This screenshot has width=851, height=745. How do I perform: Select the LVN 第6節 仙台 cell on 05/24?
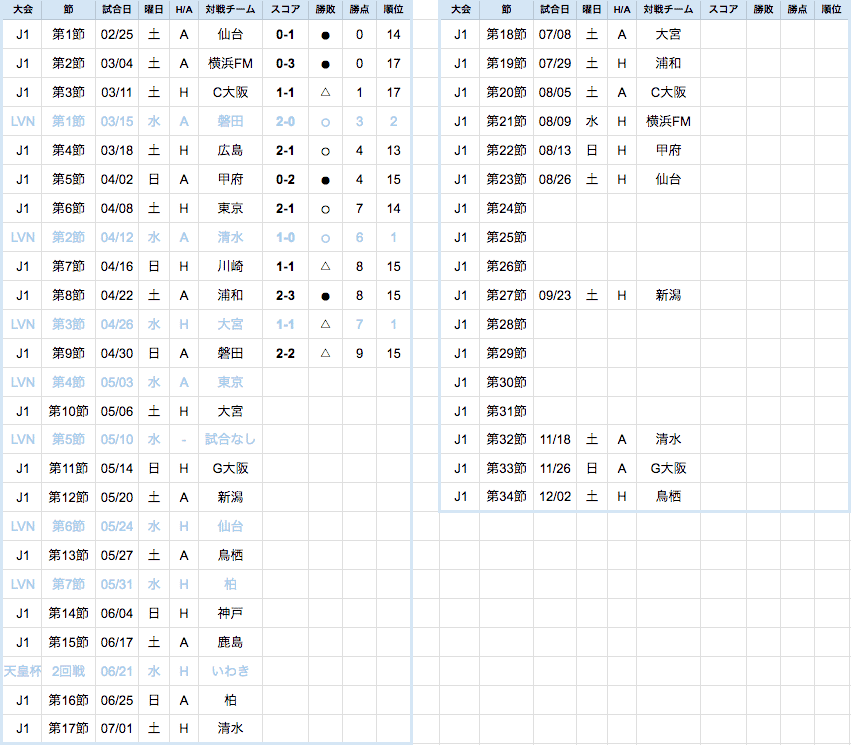click(230, 526)
